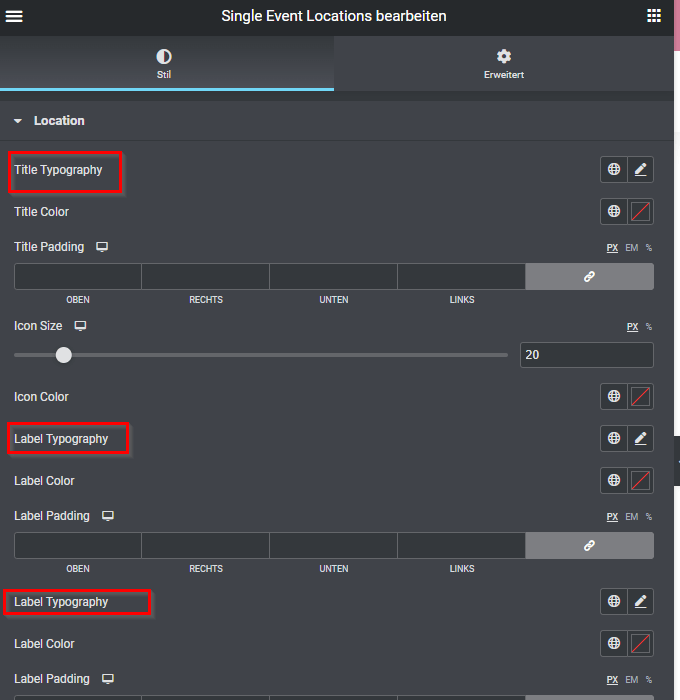Open the Title Color swatch picker

641,212
